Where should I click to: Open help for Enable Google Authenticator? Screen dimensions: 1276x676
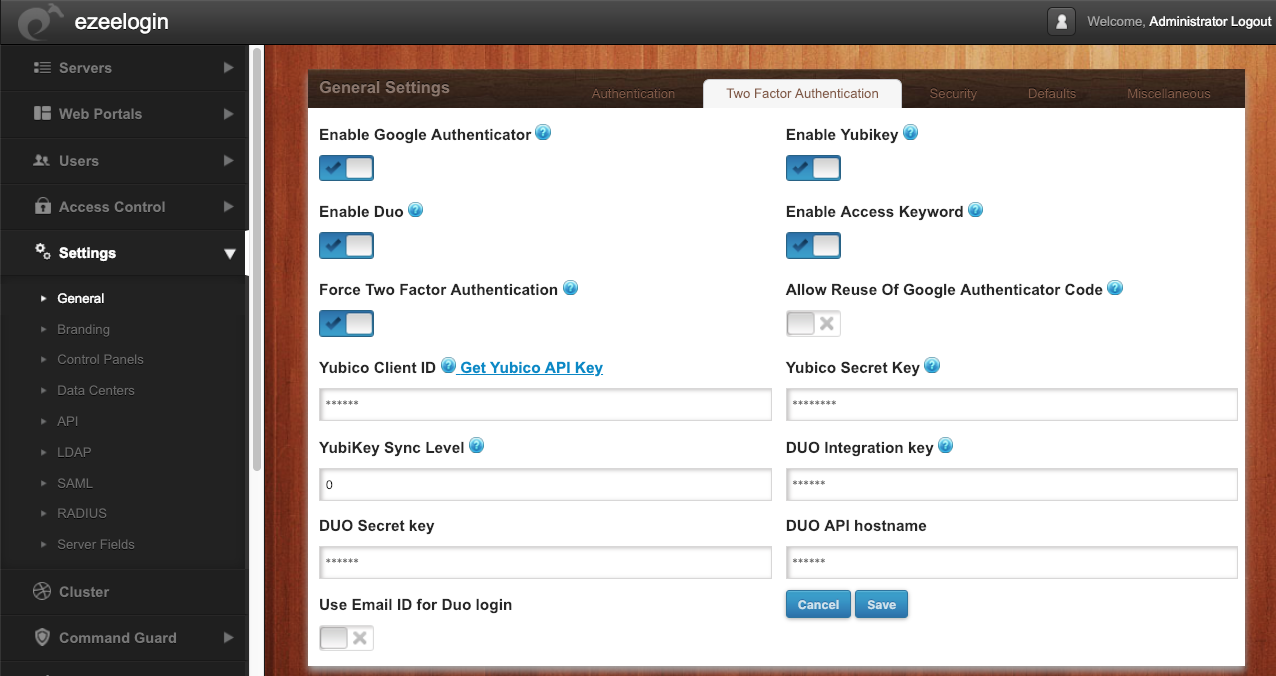543,132
